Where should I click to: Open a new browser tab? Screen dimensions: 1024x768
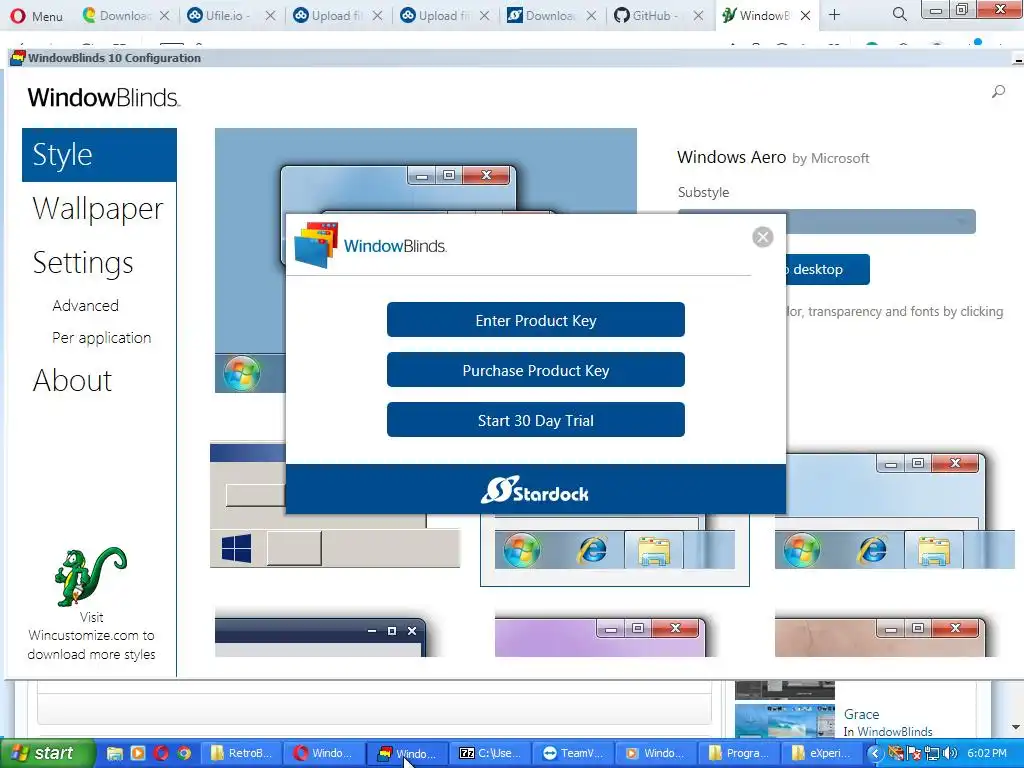(834, 15)
